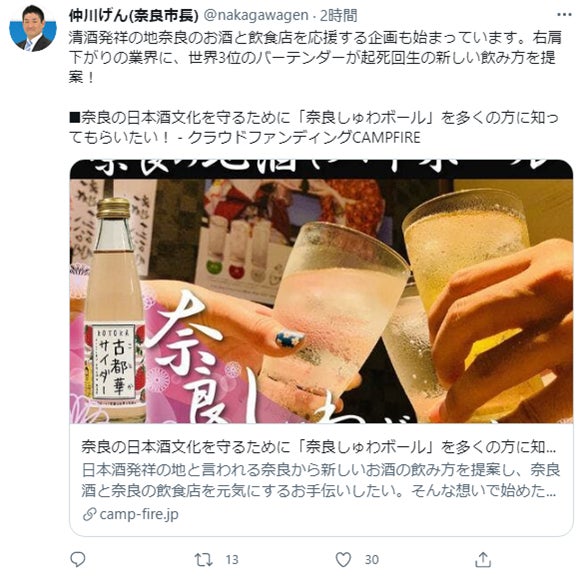Click the chain link icon beside camp-fire.jp
577x580 pixels.
[90, 514]
